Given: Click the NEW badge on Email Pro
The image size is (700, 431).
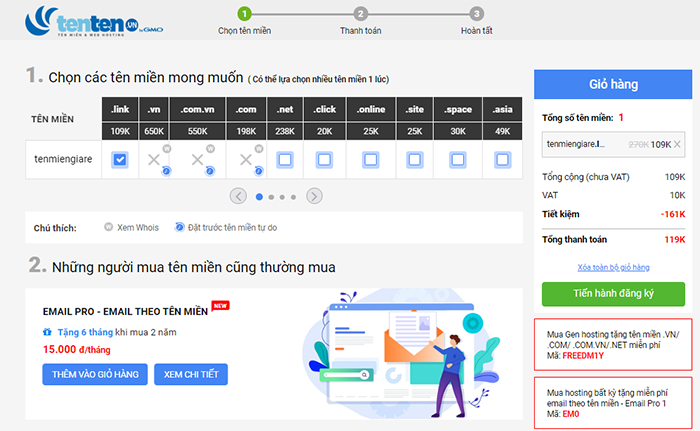Looking at the screenshot, I should pos(221,306).
